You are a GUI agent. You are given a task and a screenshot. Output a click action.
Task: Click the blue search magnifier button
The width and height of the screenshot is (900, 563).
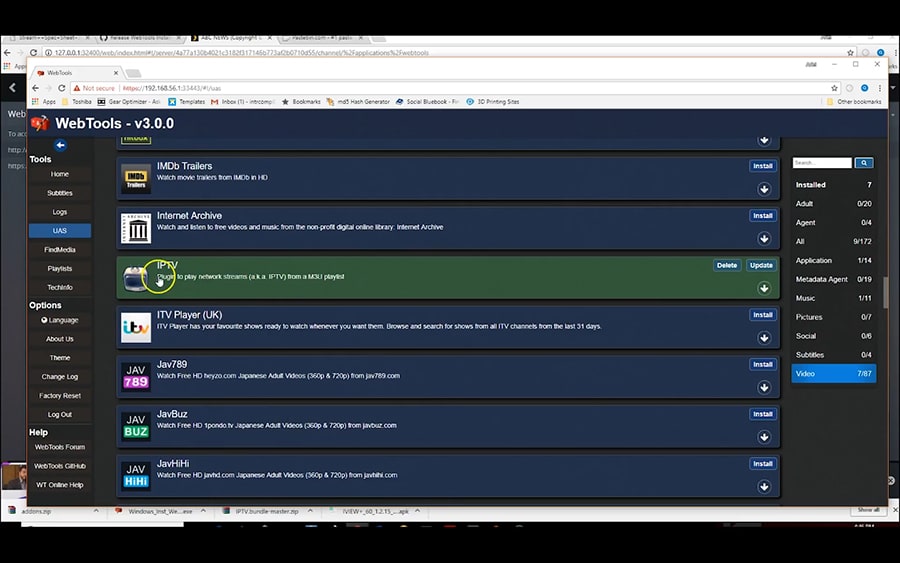click(x=863, y=163)
